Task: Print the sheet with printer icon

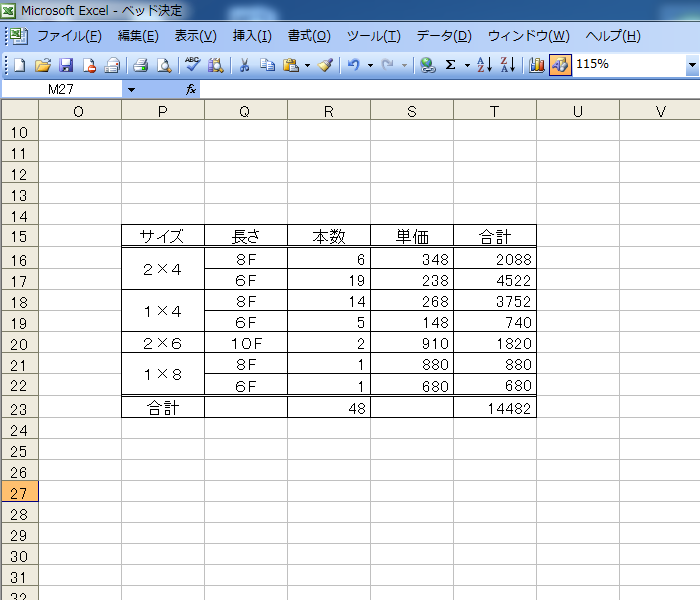Action: click(x=141, y=65)
